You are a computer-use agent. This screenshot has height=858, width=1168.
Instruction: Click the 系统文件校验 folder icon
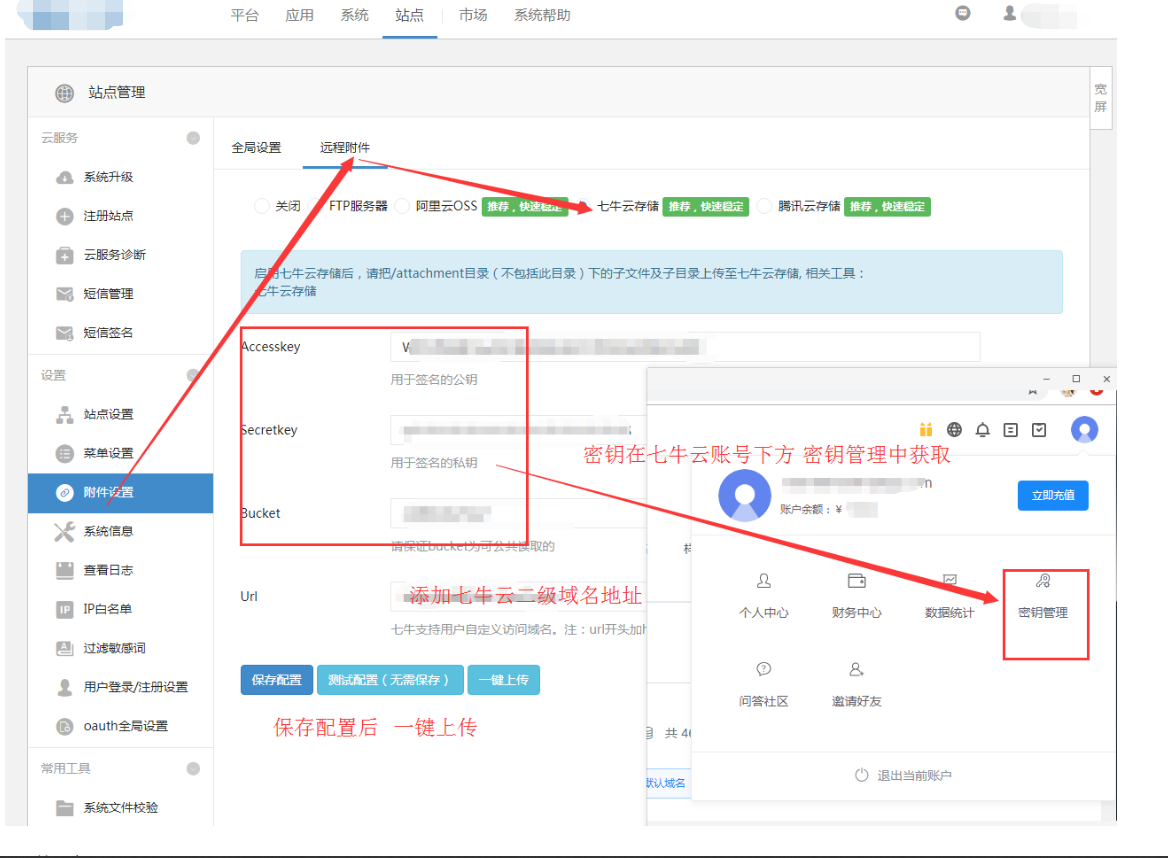point(65,808)
